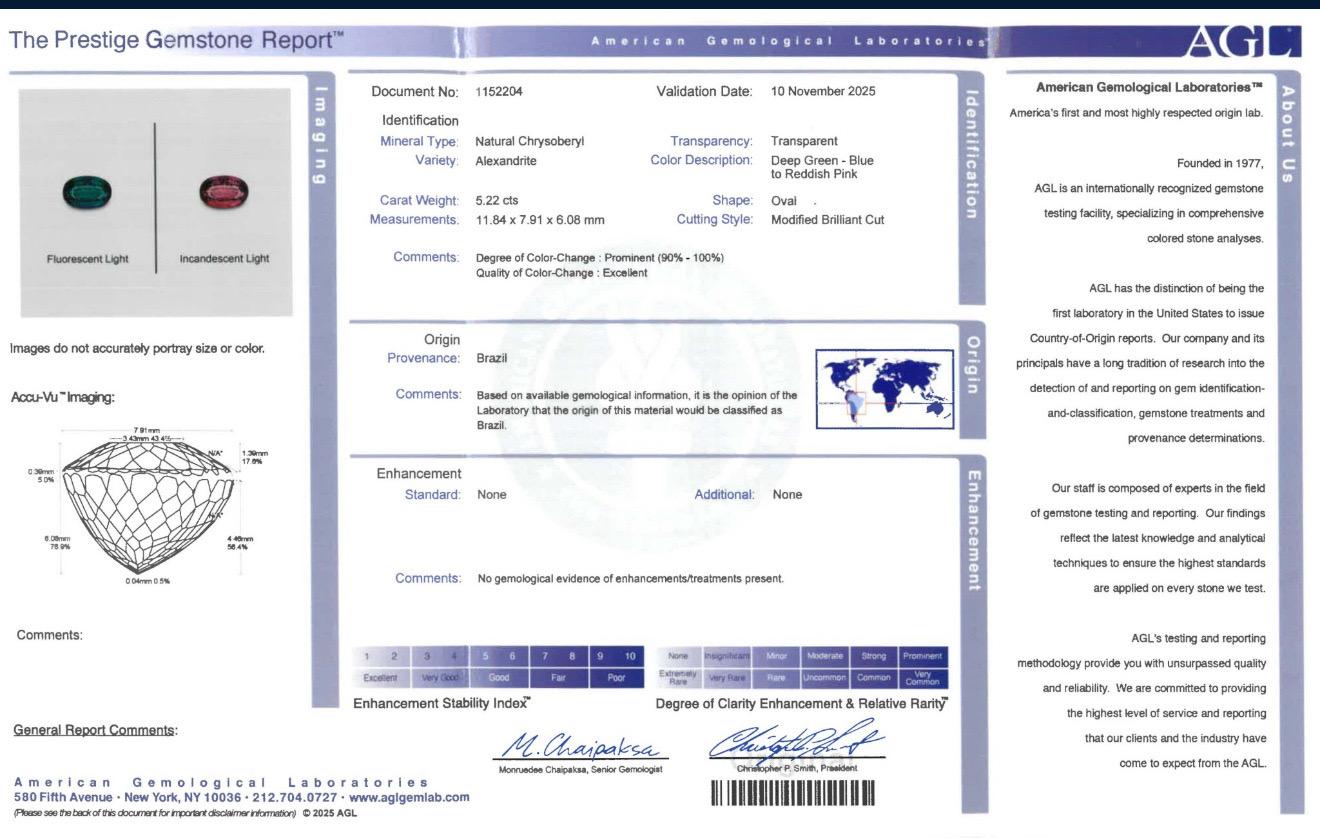1320x838 pixels.
Task: Click the Prominent cell in clarity enhancement scale
Action: [922, 656]
